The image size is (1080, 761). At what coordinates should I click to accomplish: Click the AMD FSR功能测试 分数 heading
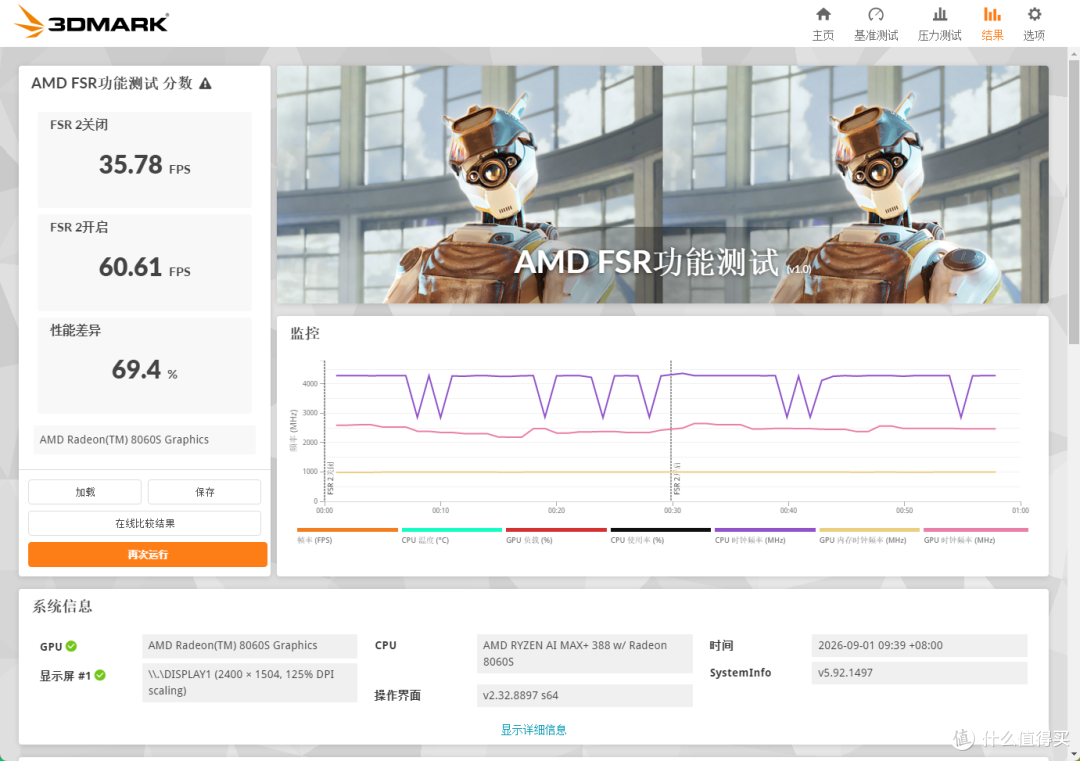tap(112, 83)
